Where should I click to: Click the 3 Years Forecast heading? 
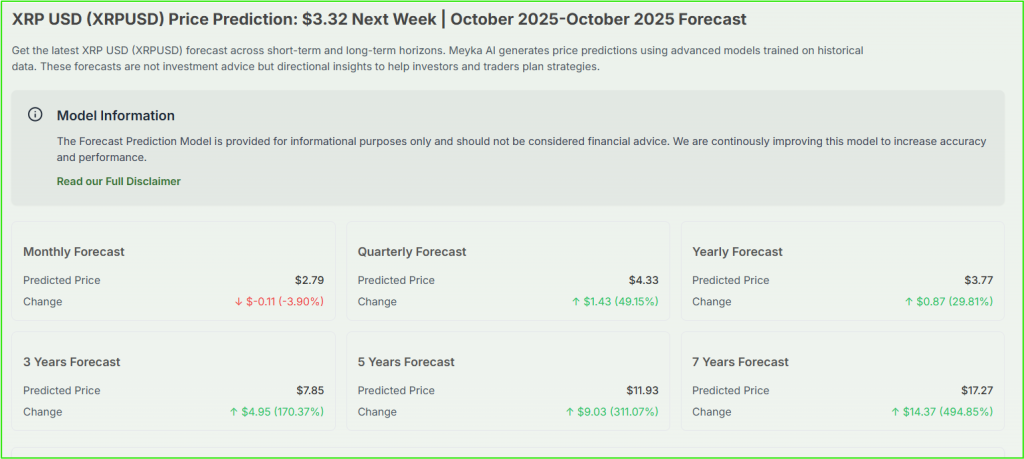point(72,362)
